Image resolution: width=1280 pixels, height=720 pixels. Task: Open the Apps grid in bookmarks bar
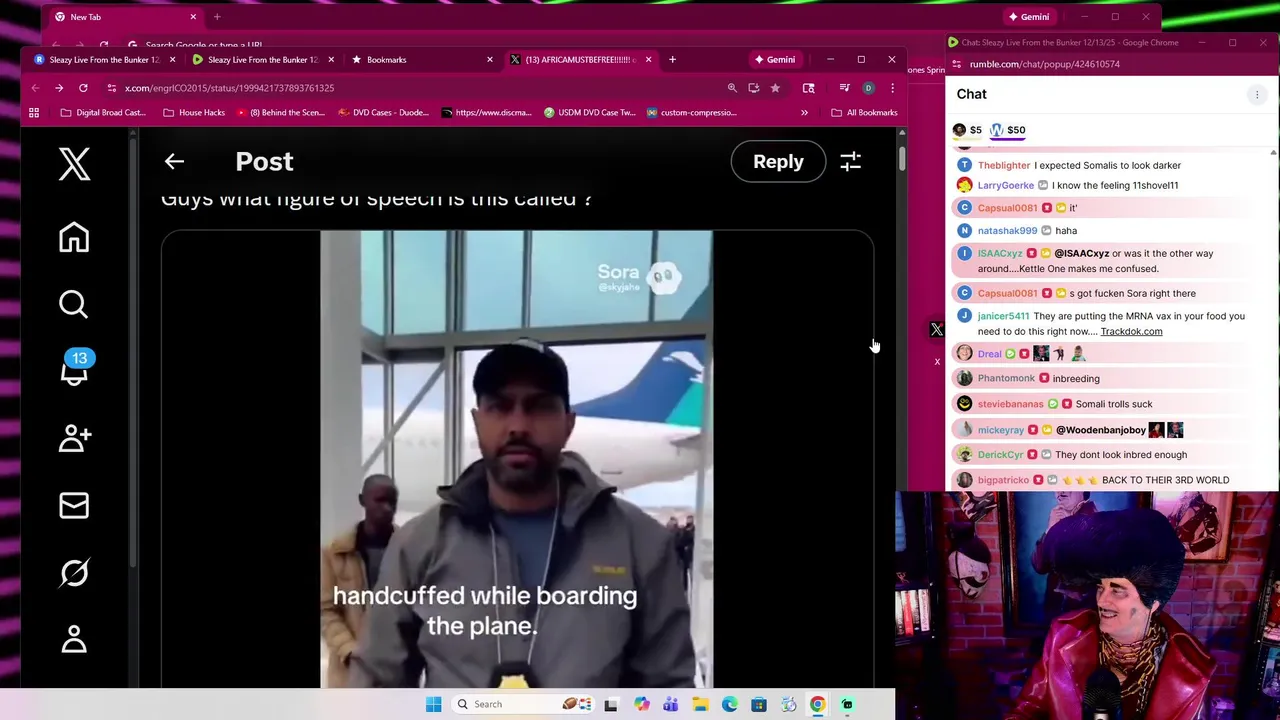pyautogui.click(x=34, y=113)
